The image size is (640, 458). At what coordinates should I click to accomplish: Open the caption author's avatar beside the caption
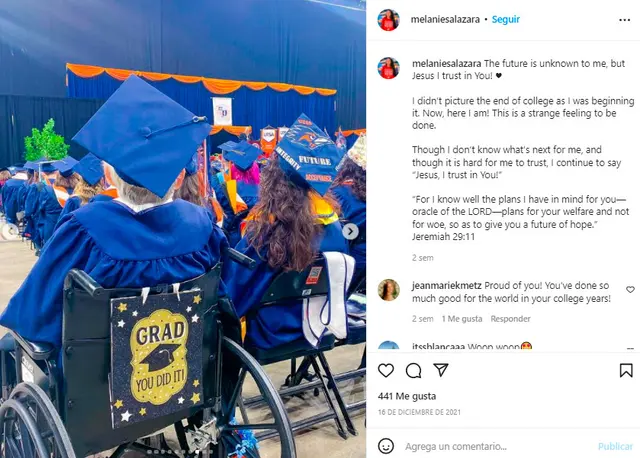(389, 68)
